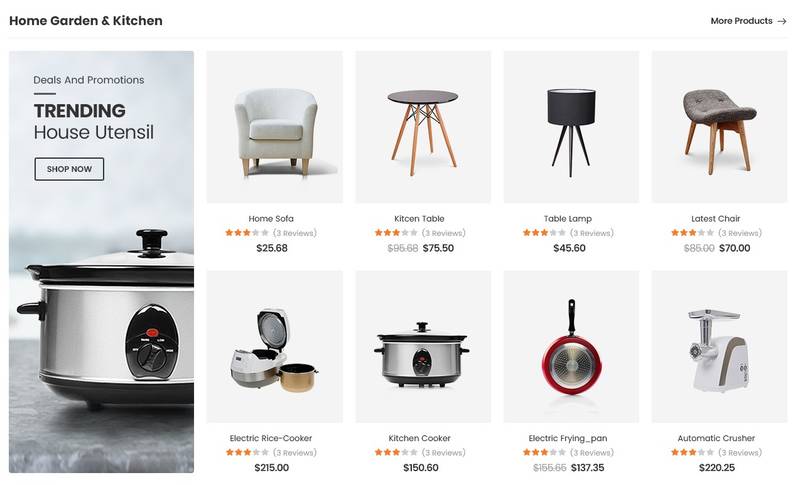Select the Kitchen Cooker product image
This screenshot has height=485, width=800.
pyautogui.click(x=423, y=347)
